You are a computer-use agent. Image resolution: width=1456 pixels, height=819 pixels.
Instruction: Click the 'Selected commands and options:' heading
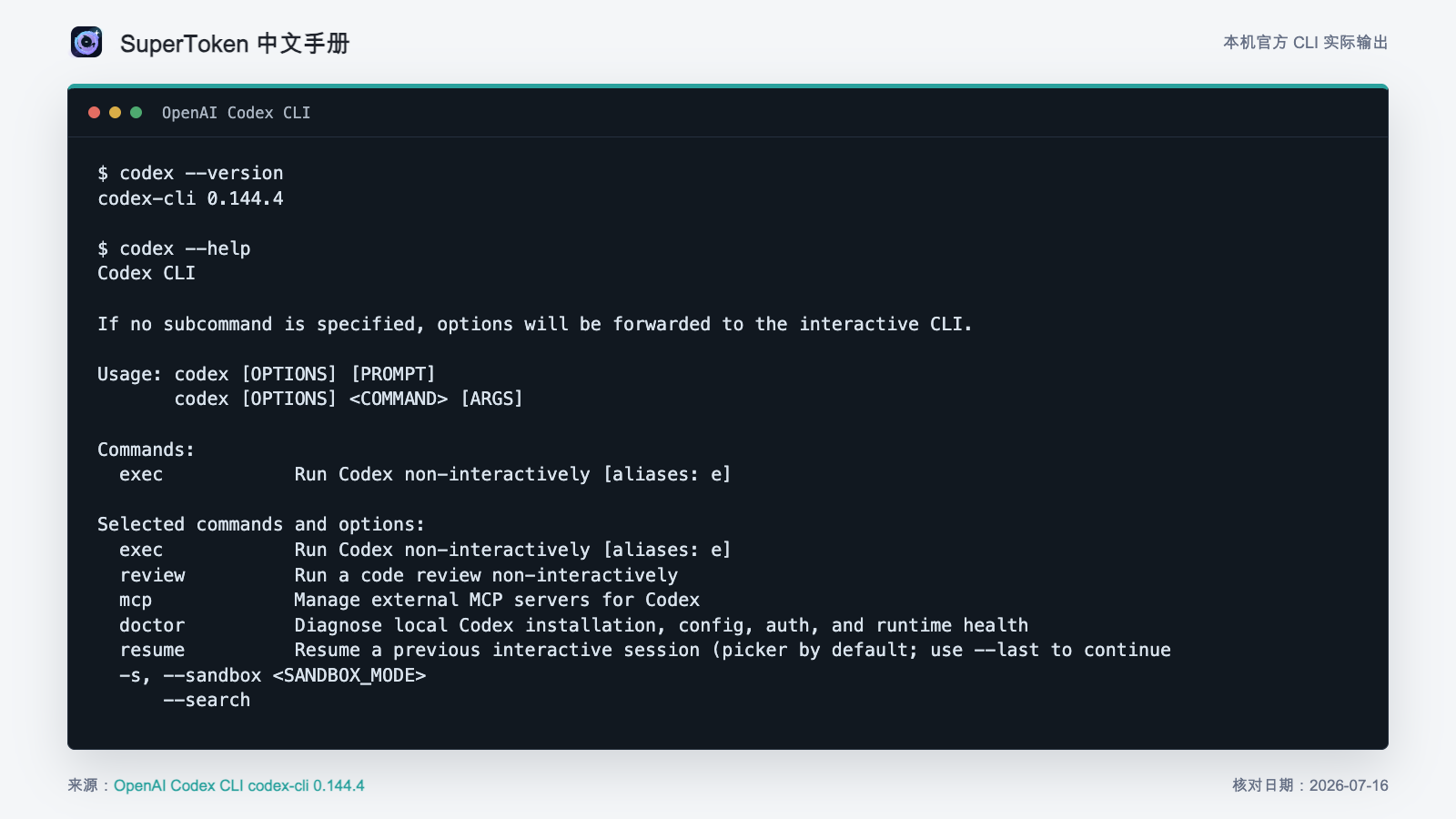coord(261,524)
